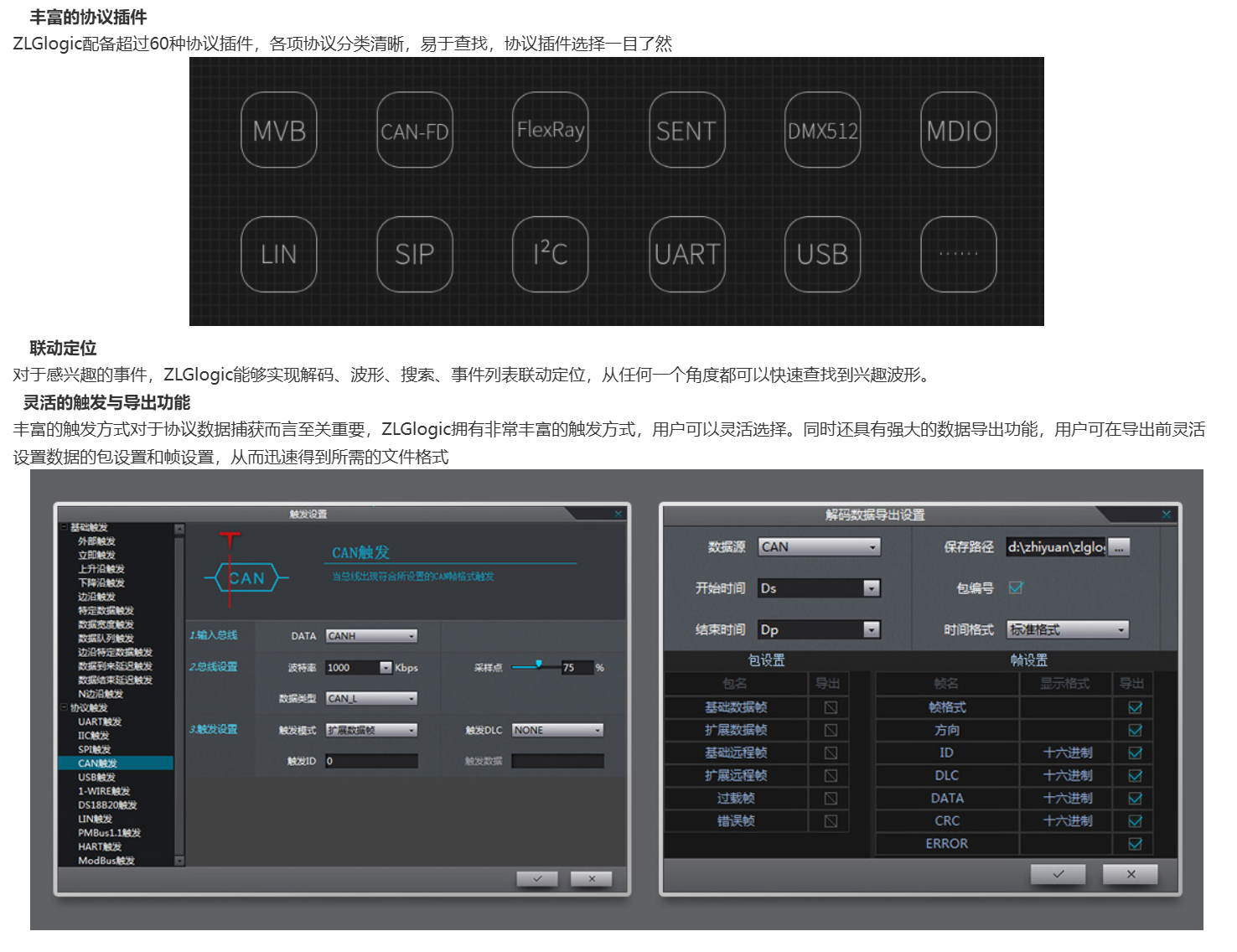1237x952 pixels.
Task: Click the browse button beside save path
Action: pyautogui.click(x=1119, y=547)
